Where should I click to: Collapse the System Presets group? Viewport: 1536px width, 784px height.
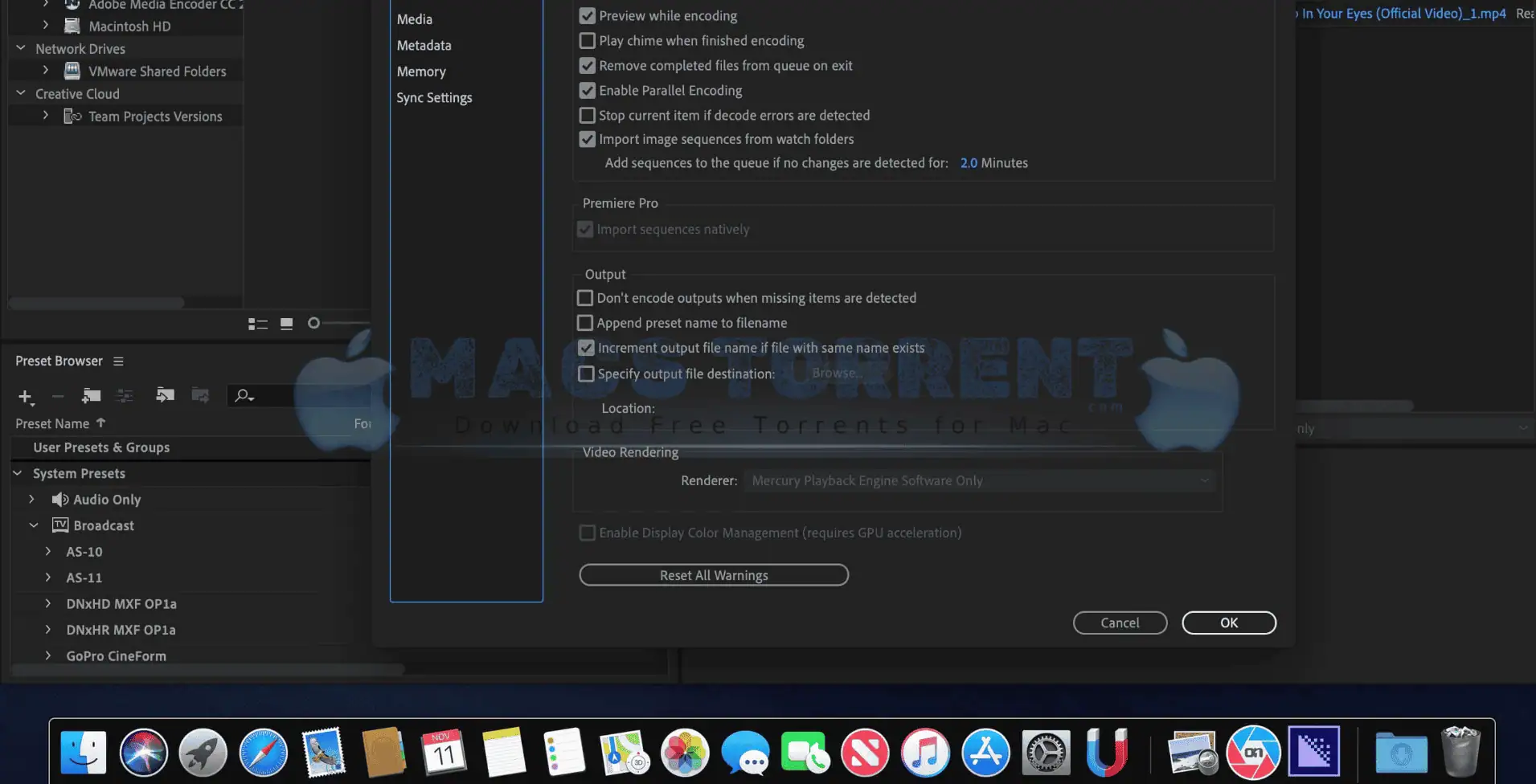coord(18,473)
